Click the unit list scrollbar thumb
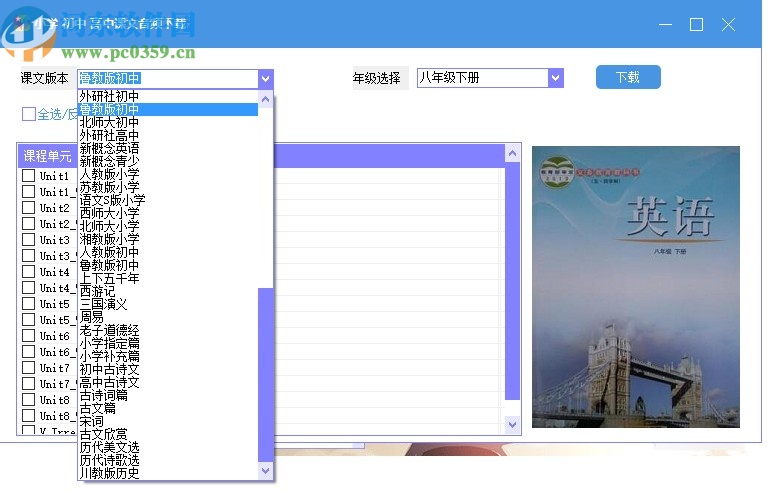 click(x=513, y=281)
